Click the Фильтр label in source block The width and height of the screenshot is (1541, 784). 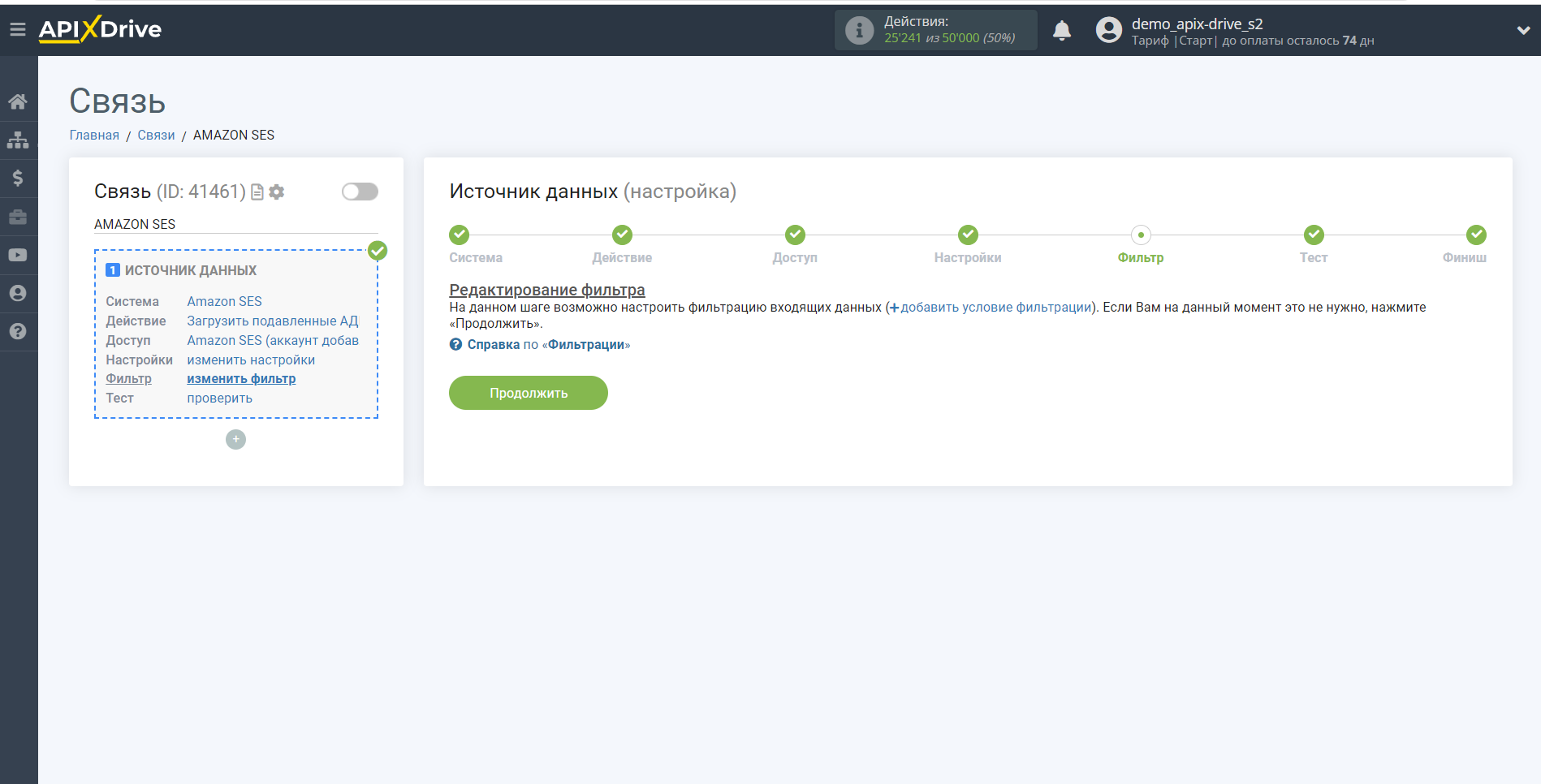coord(128,379)
